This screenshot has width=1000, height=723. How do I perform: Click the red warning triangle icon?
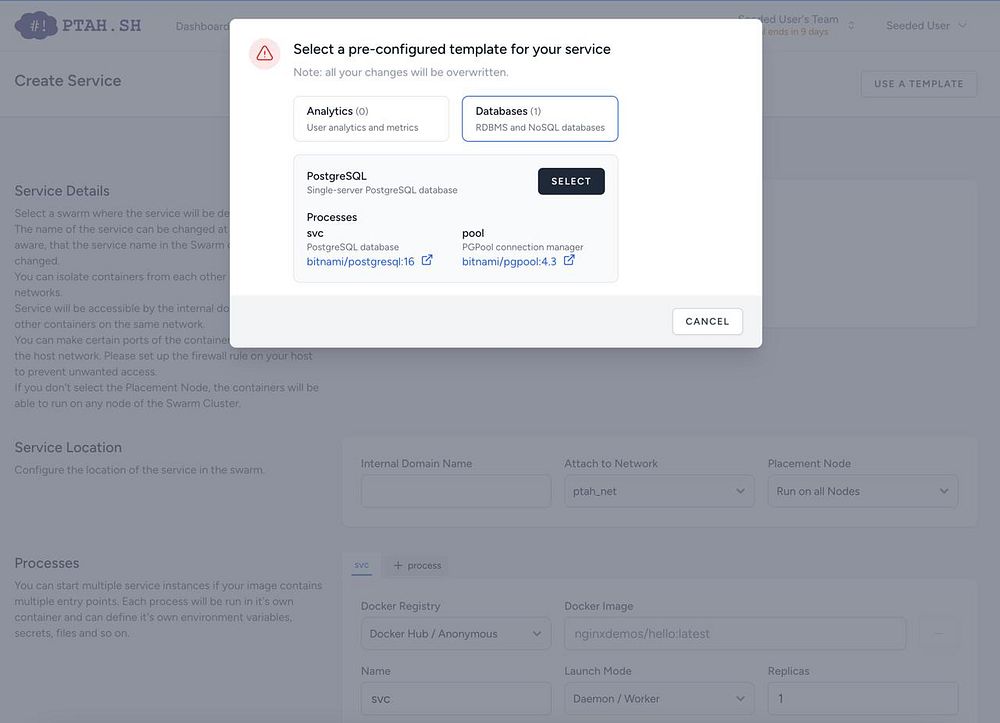(x=264, y=54)
